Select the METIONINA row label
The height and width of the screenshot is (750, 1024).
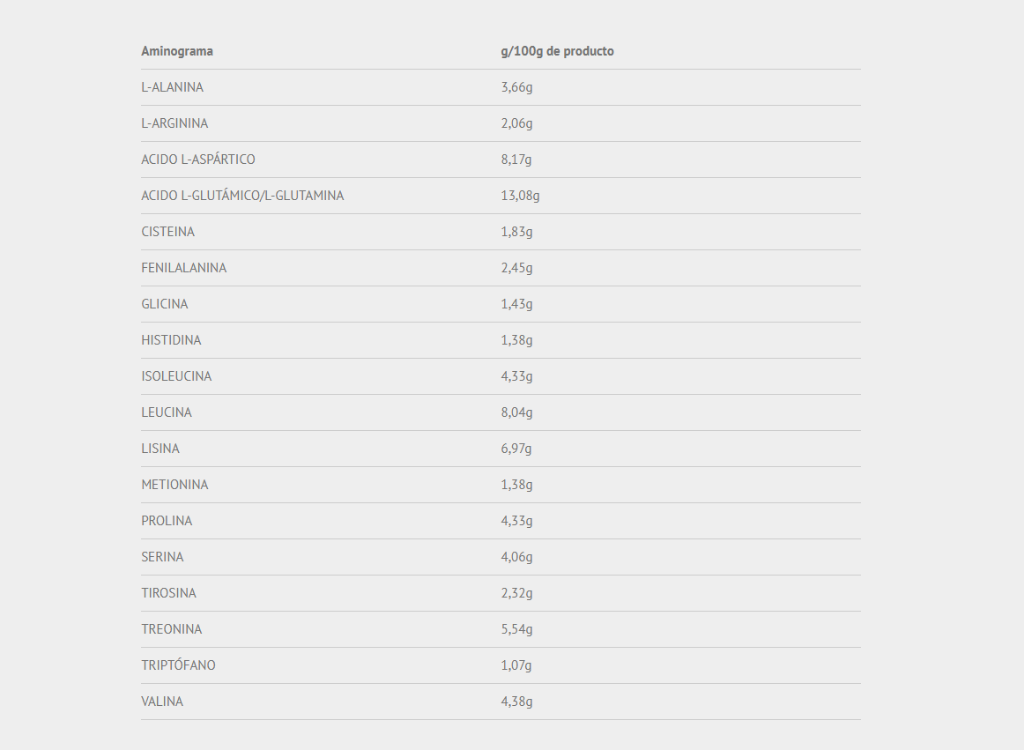click(174, 485)
